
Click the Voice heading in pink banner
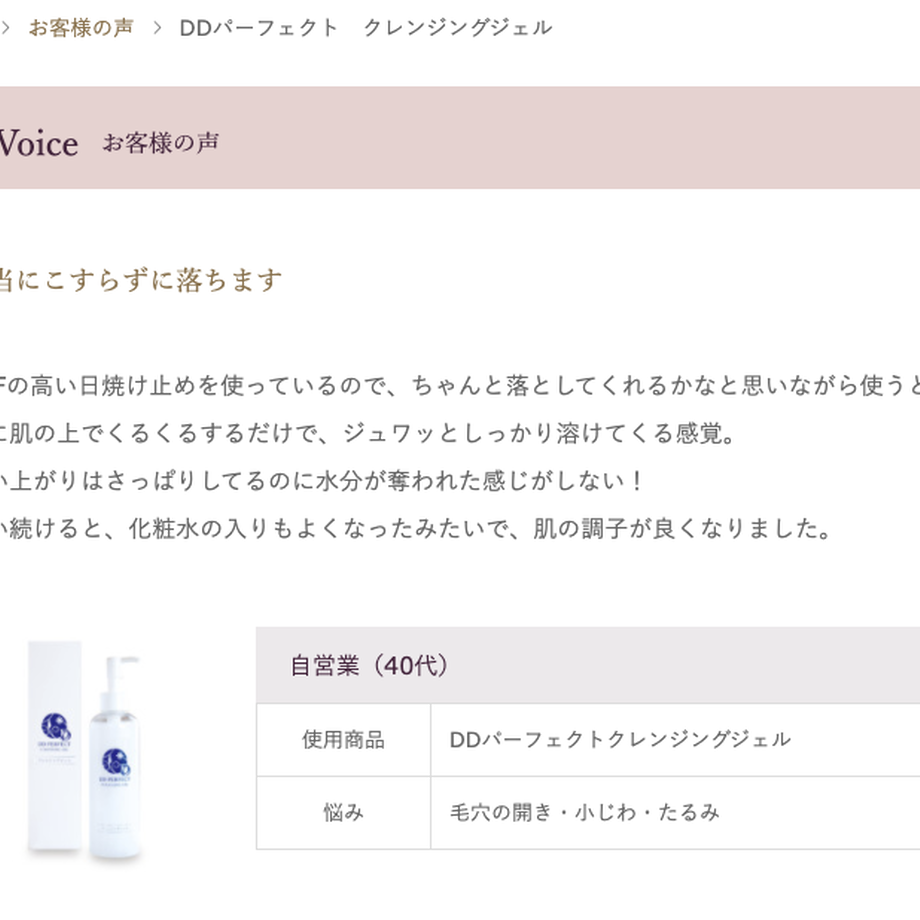point(38,143)
